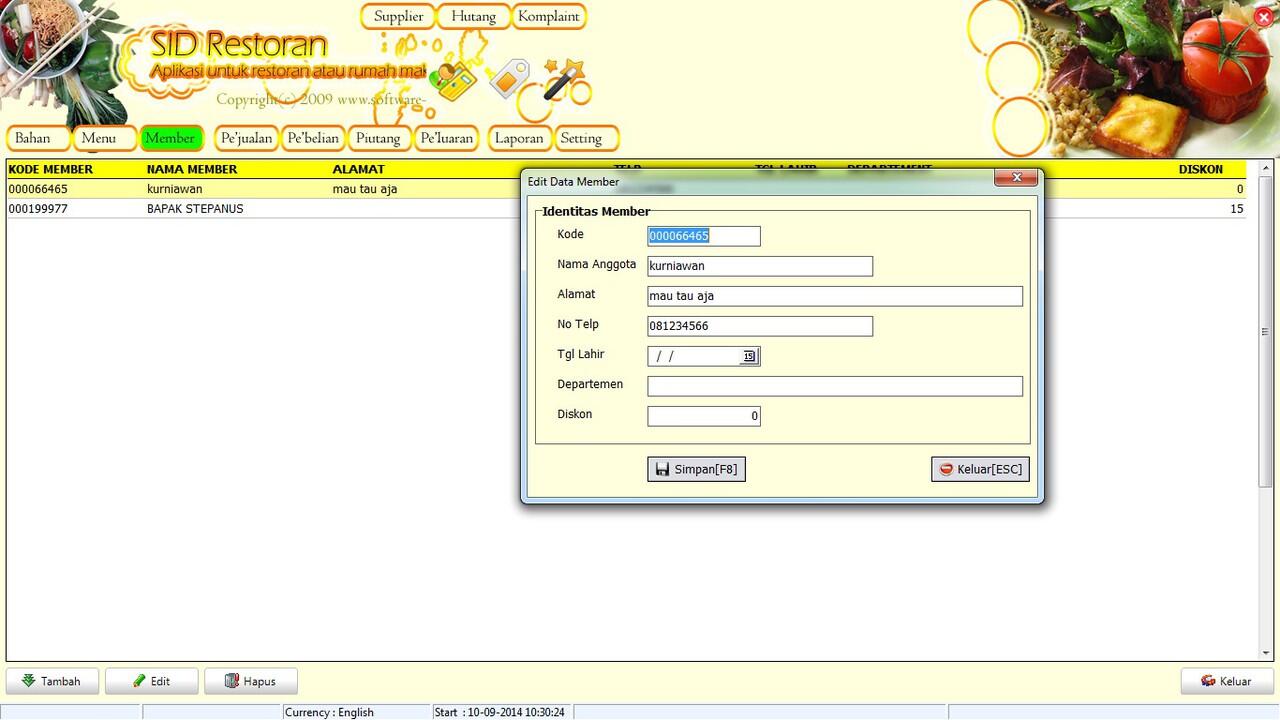Click the member ID card icon in header

click(455, 82)
